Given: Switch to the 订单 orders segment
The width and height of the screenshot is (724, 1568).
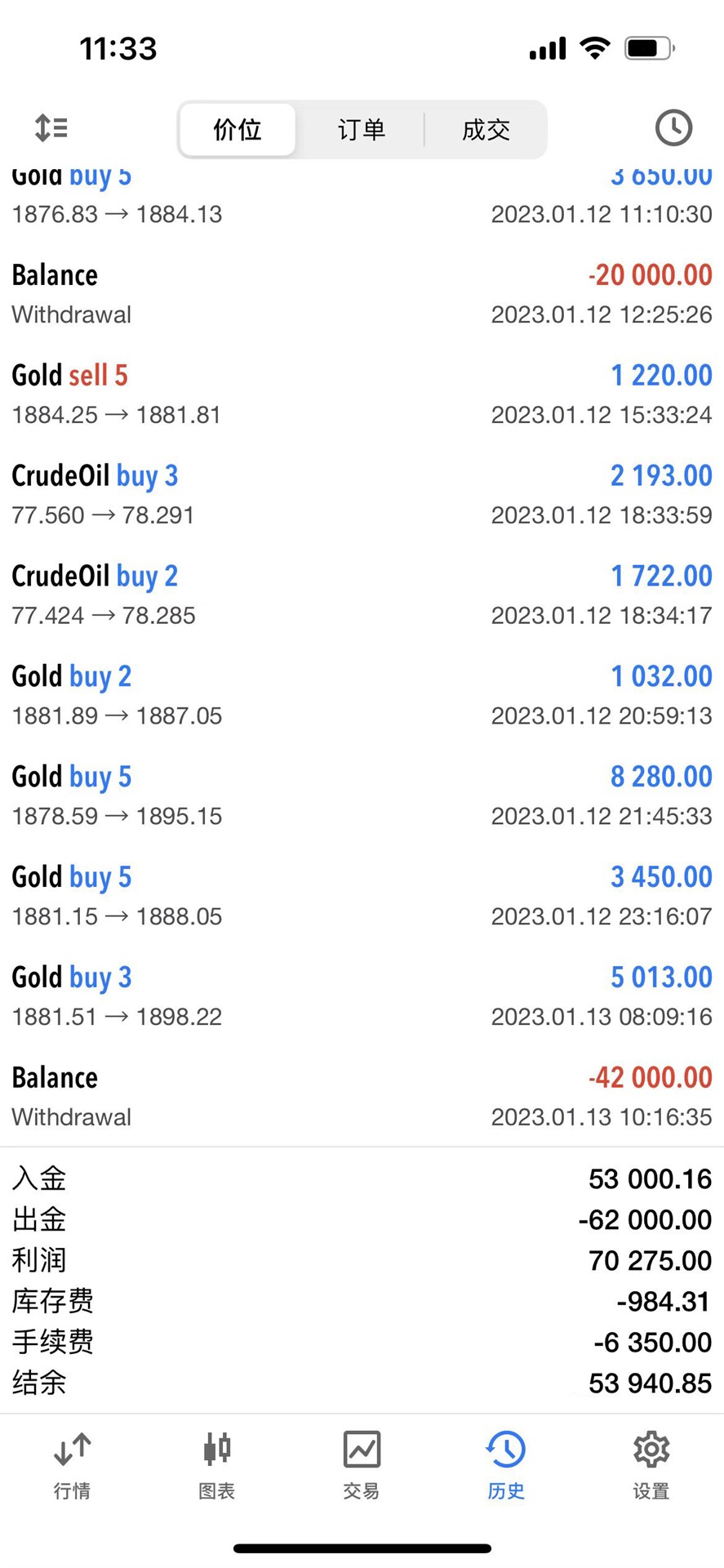Looking at the screenshot, I should point(361,129).
